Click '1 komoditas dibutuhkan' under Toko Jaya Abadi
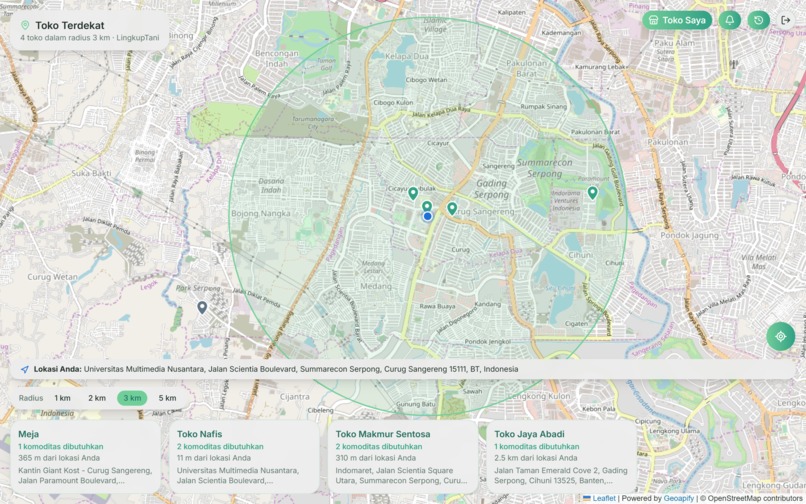Screen dimensions: 806x504 coord(537,446)
